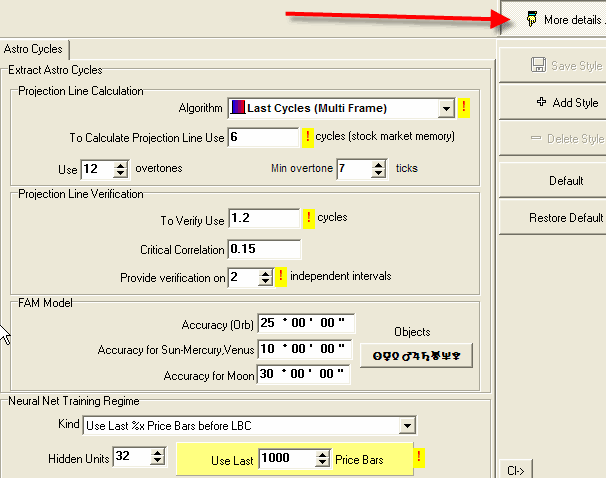Adjust the overtones spinner arrows
Screen dimensions: 606x478
point(121,169)
